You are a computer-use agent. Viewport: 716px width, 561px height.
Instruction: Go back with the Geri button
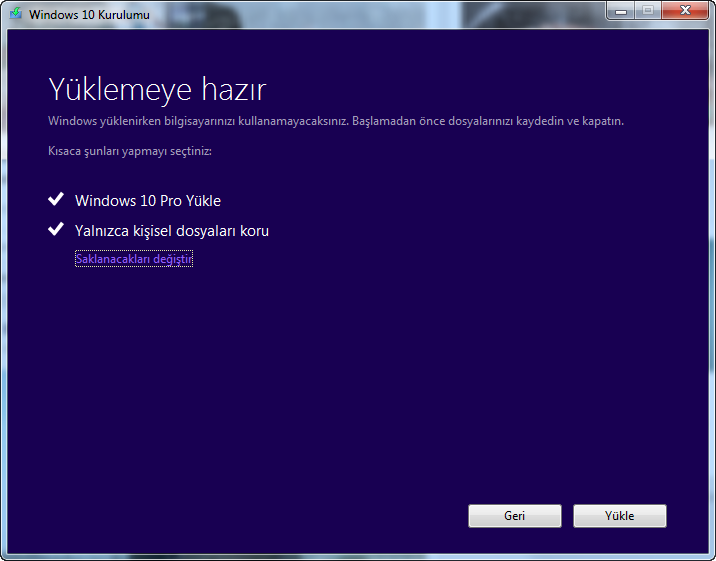coord(515,516)
